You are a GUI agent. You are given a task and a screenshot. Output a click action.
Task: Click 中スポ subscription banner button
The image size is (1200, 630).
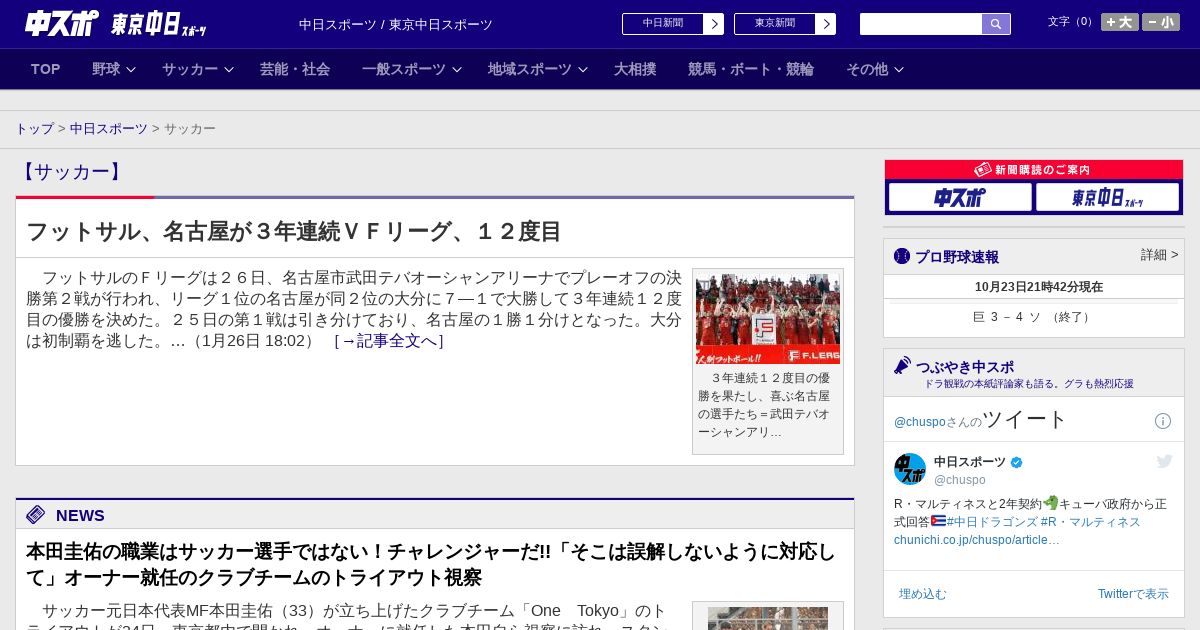point(960,198)
